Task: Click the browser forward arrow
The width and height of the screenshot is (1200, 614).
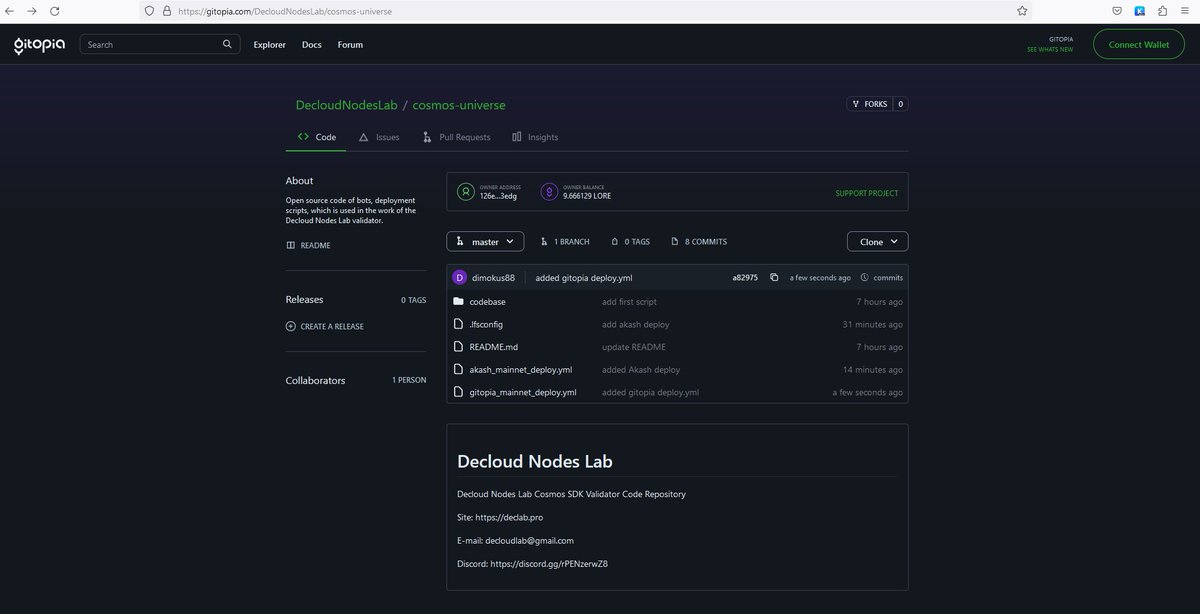Action: 32,10
